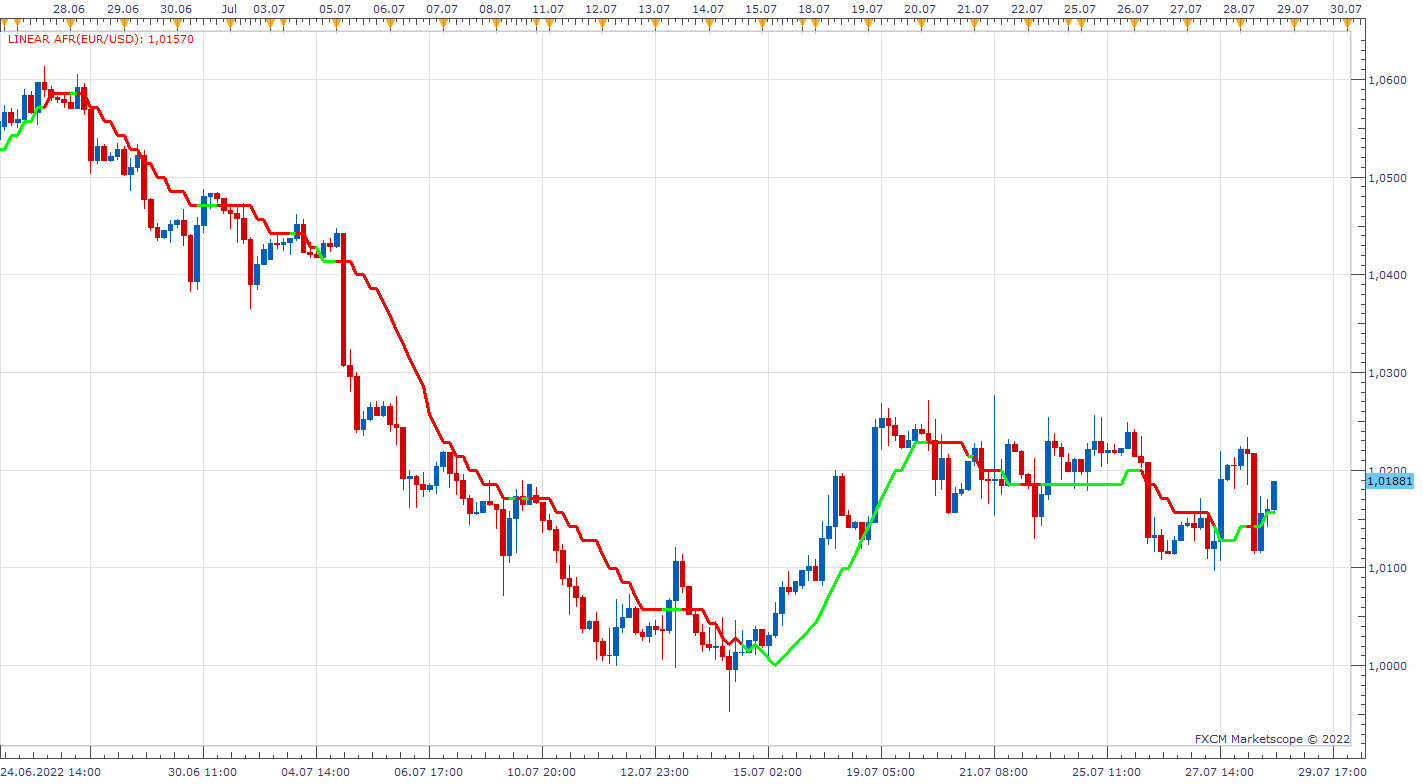This screenshot has width=1423, height=784.
Task: Click the 15.07 02:00 time label
Action: [768, 772]
